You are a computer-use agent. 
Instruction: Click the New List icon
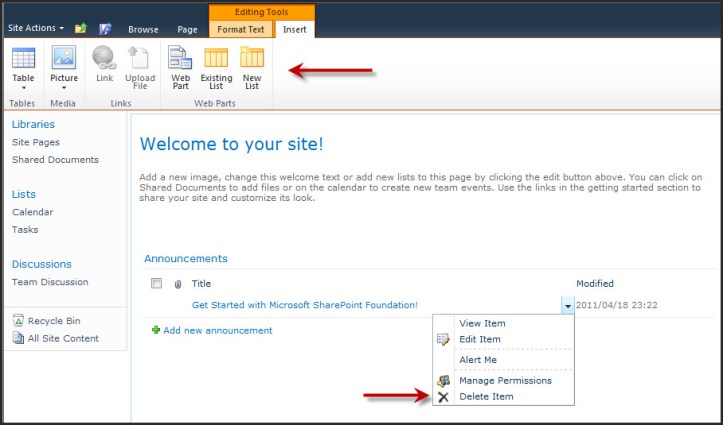(x=252, y=58)
